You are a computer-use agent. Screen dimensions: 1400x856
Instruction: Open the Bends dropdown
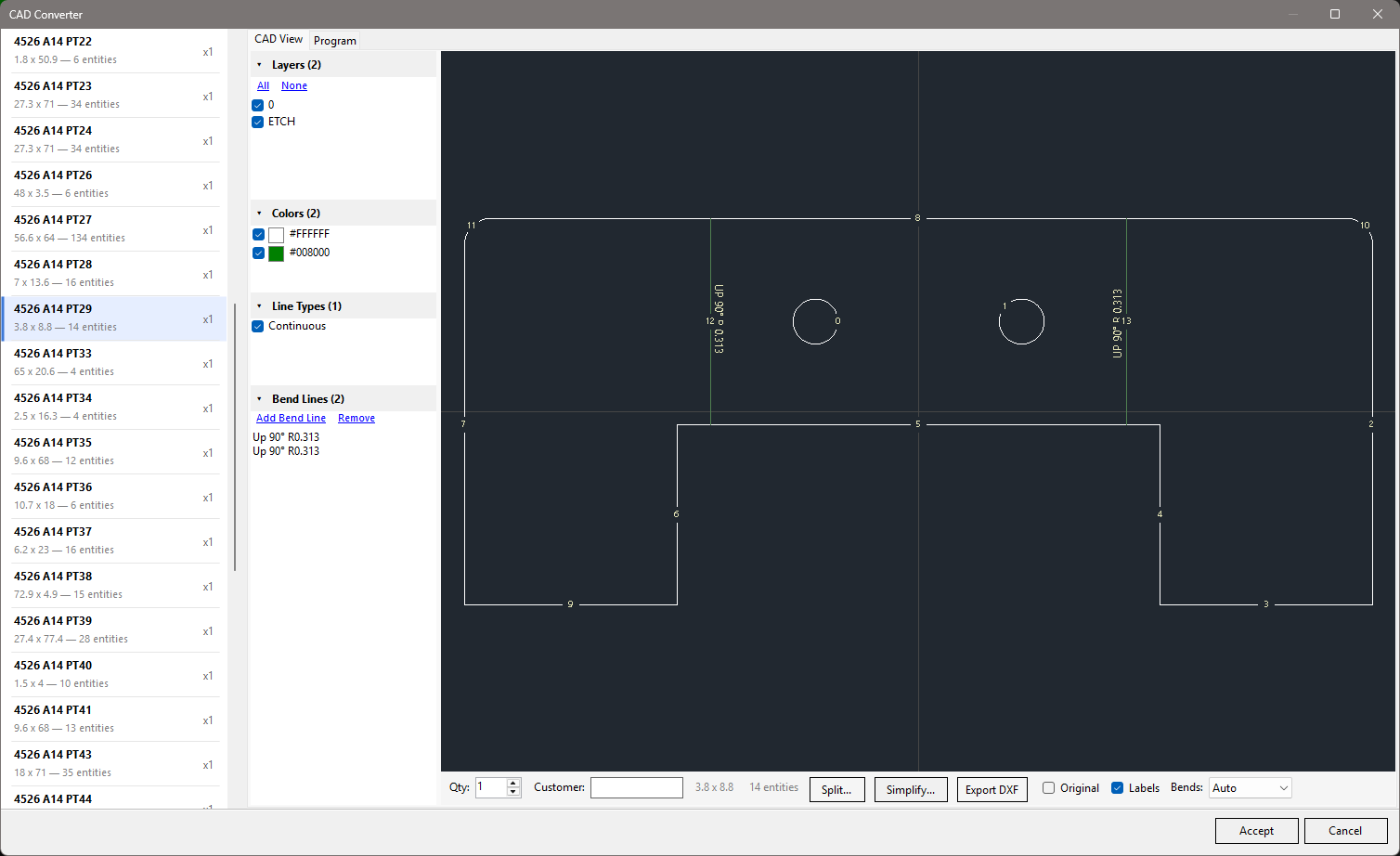(1249, 787)
